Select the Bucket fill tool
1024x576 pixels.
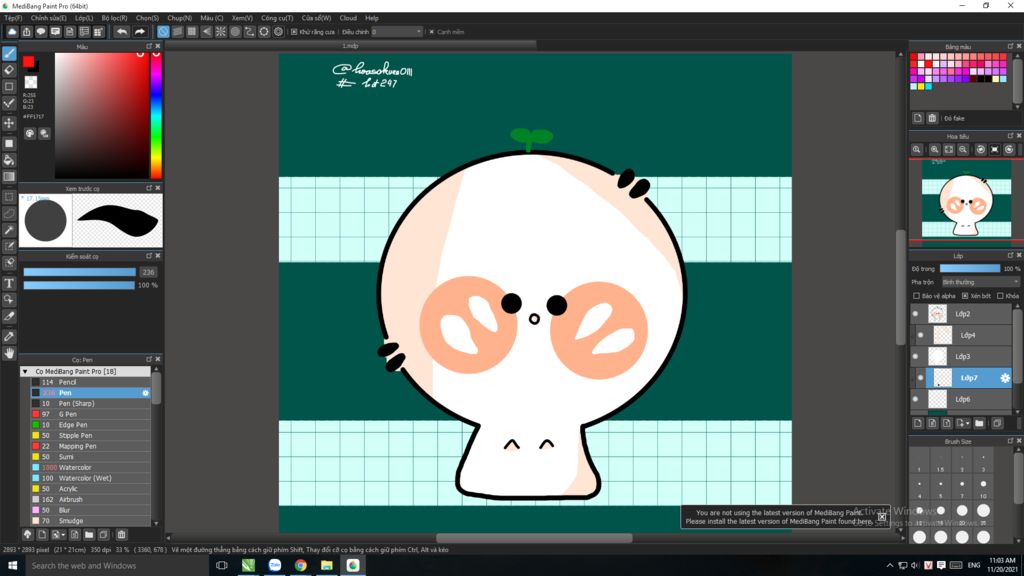9,160
